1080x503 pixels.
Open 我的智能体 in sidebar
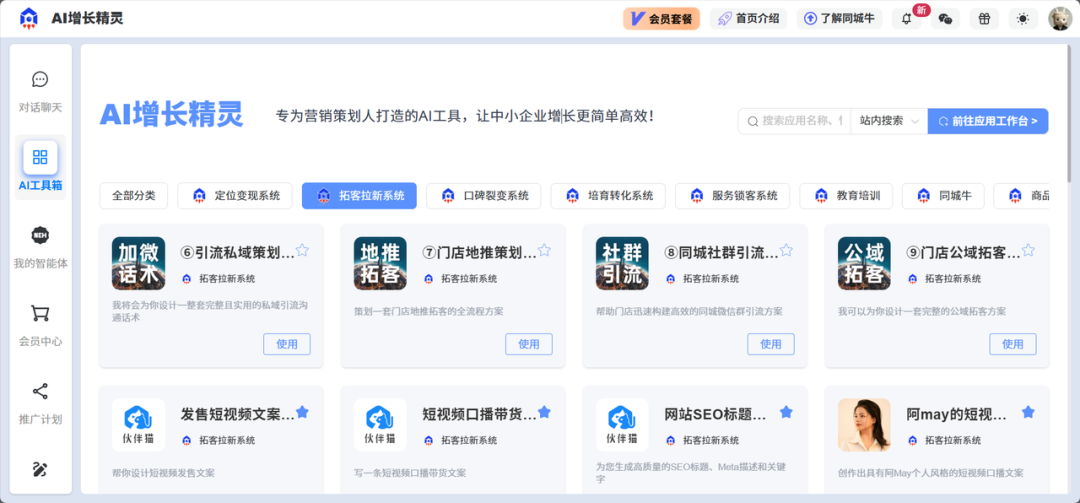[41, 247]
